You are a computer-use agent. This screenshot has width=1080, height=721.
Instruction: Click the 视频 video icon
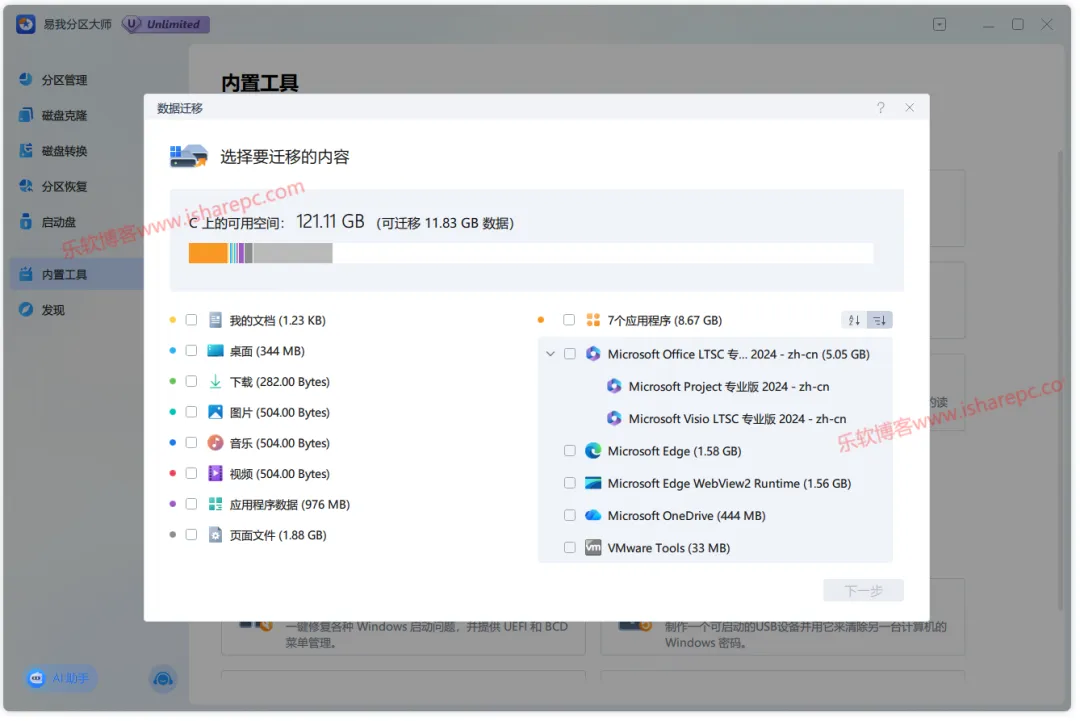[x=216, y=474]
